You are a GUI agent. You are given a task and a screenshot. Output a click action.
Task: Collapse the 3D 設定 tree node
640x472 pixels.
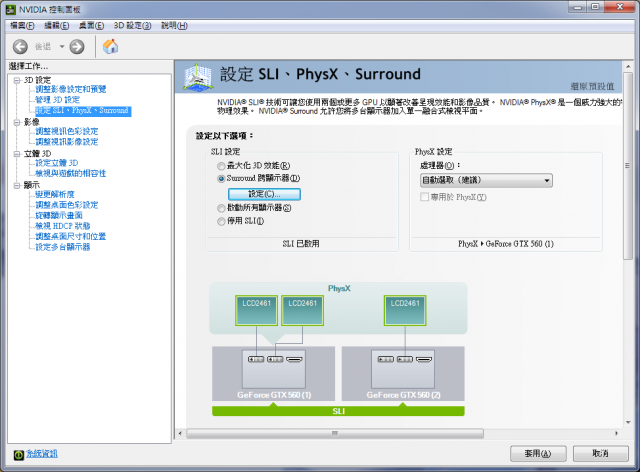click(x=17, y=80)
